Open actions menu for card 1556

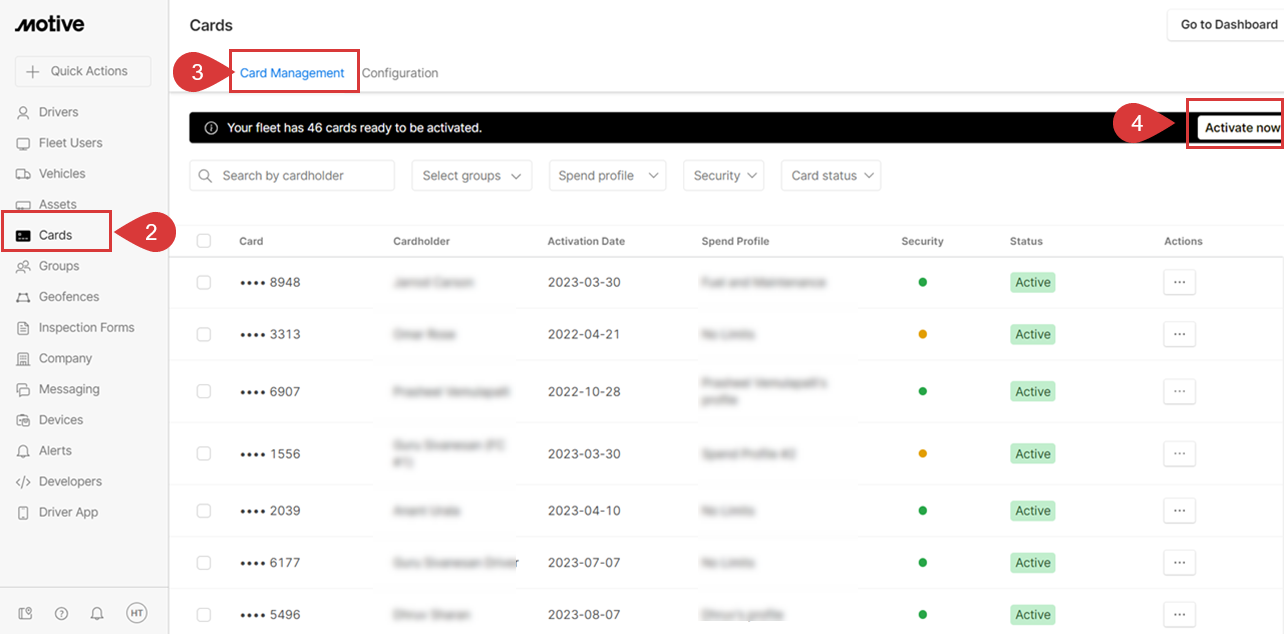pos(1179,453)
